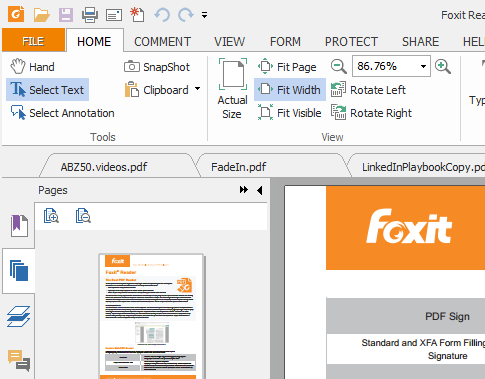Screen dimensions: 485x379
Task: Select the Hand tool
Action: point(32,67)
